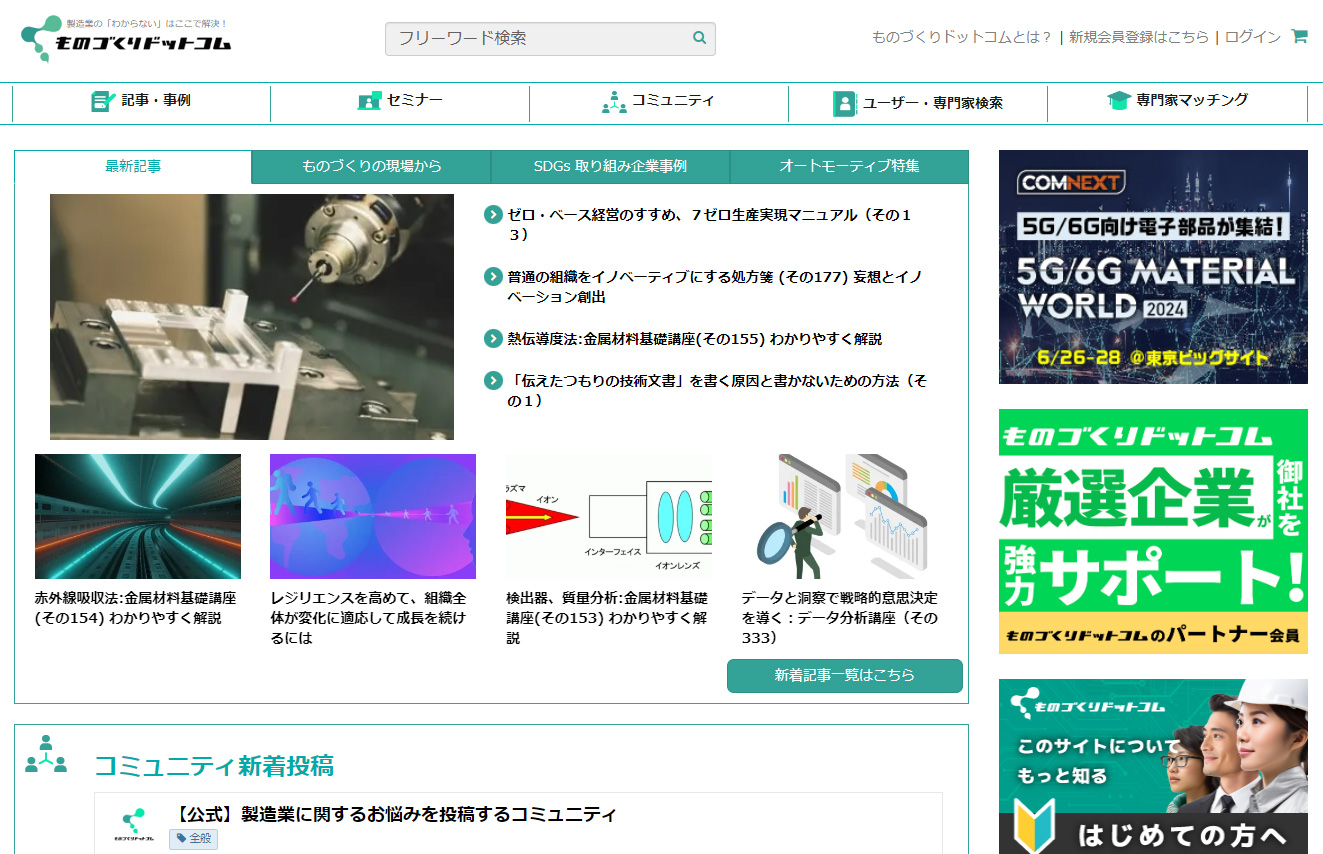Open the 赤外線吸収法 tunnel thumbnail article
The height and width of the screenshot is (854, 1323).
(138, 517)
